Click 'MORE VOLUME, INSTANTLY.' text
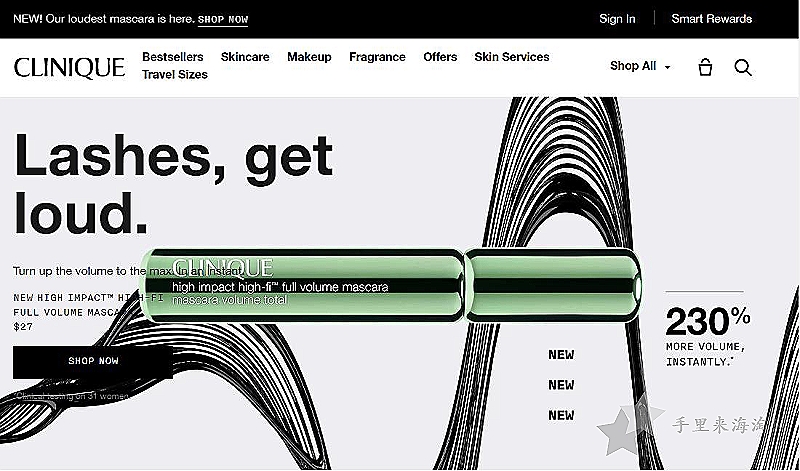The image size is (800, 471). pyautogui.click(x=705, y=354)
